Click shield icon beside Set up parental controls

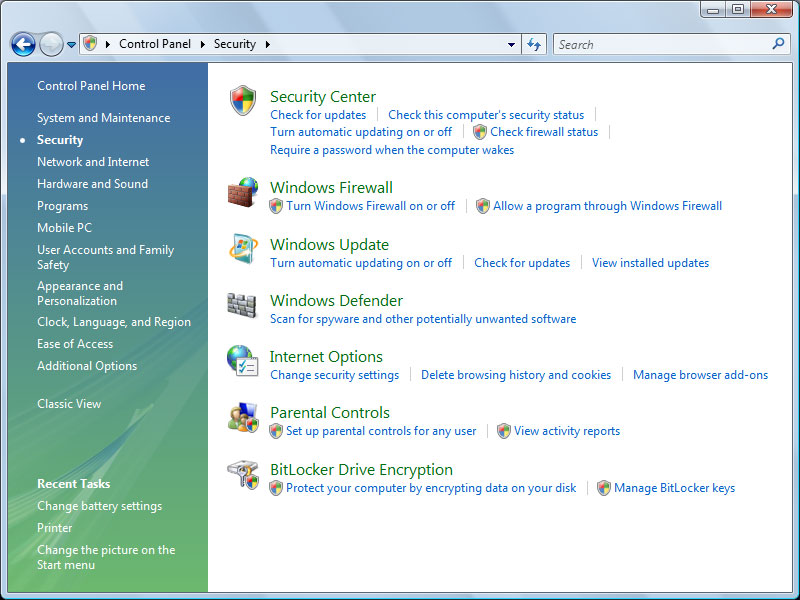276,431
